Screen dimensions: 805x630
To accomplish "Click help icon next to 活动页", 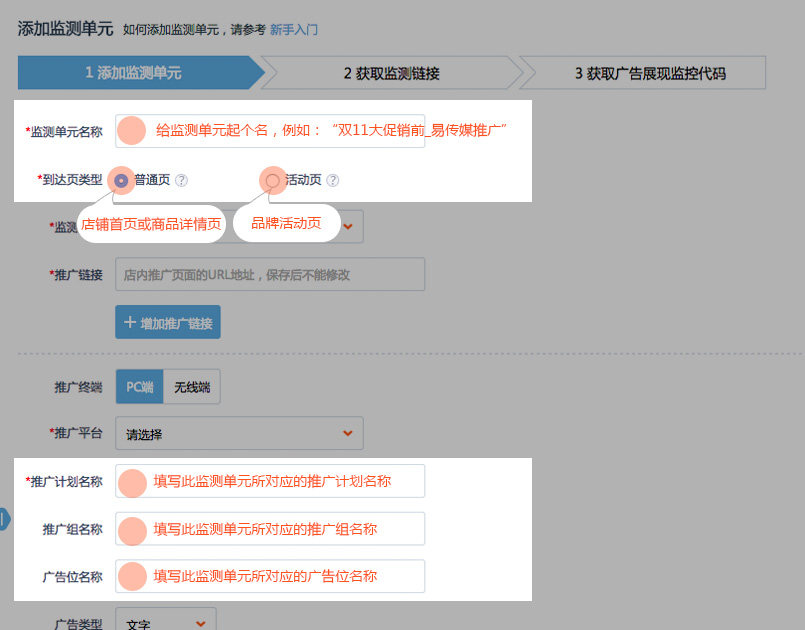I will pos(333,181).
